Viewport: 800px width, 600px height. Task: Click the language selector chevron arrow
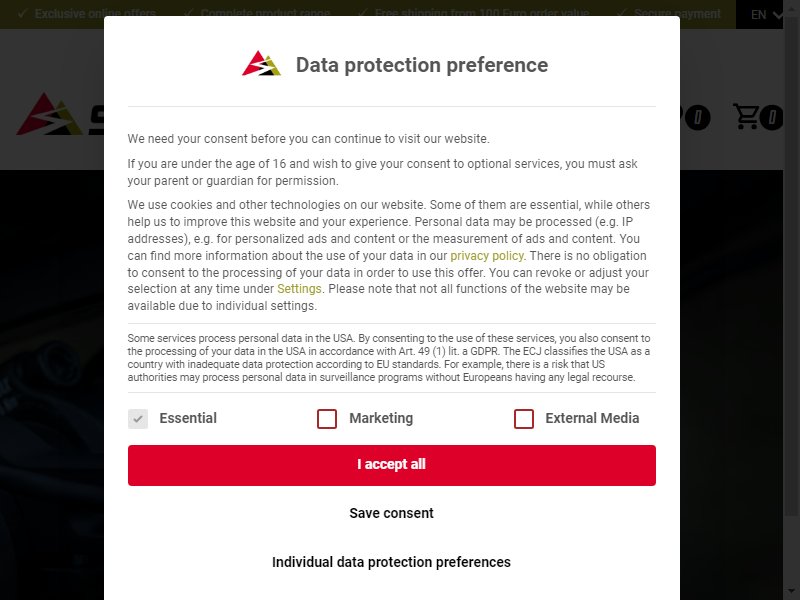tap(777, 15)
